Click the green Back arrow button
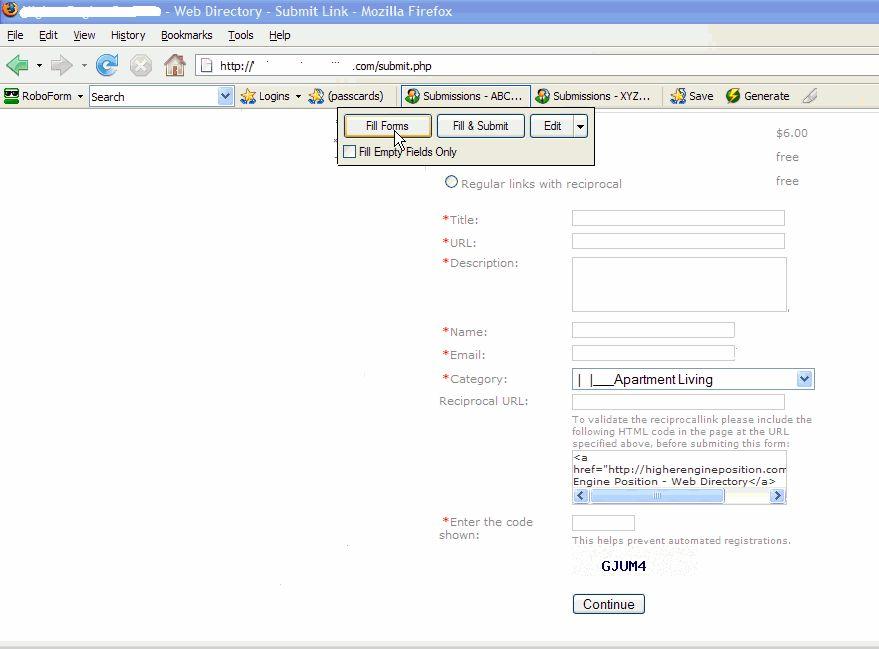 [x=17, y=66]
